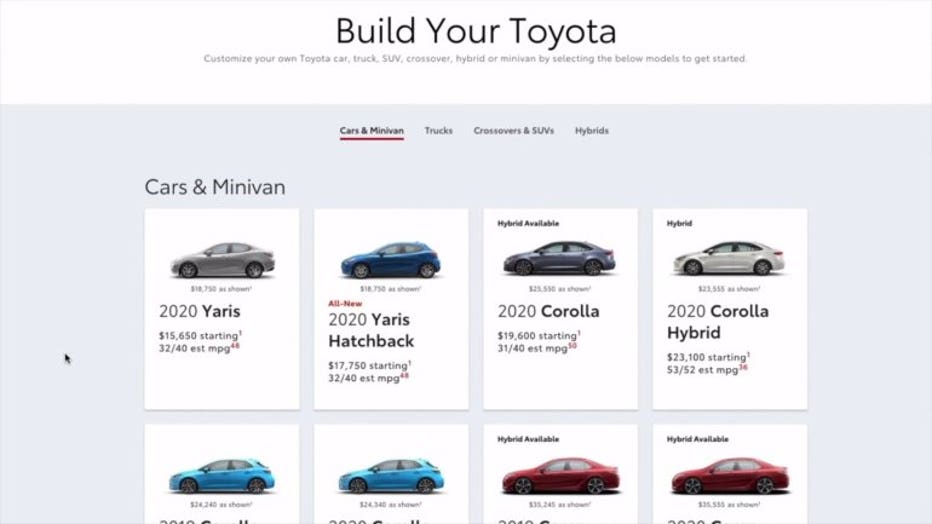This screenshot has height=524, width=932.
Task: Click the gray 2020 Yaris sedan image
Action: 222,260
